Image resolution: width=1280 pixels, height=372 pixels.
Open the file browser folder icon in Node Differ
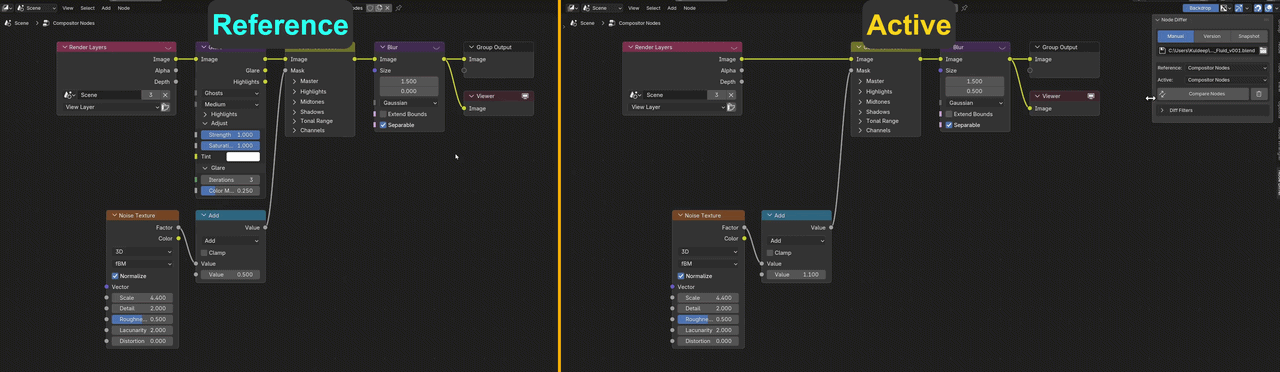pyautogui.click(x=1263, y=50)
